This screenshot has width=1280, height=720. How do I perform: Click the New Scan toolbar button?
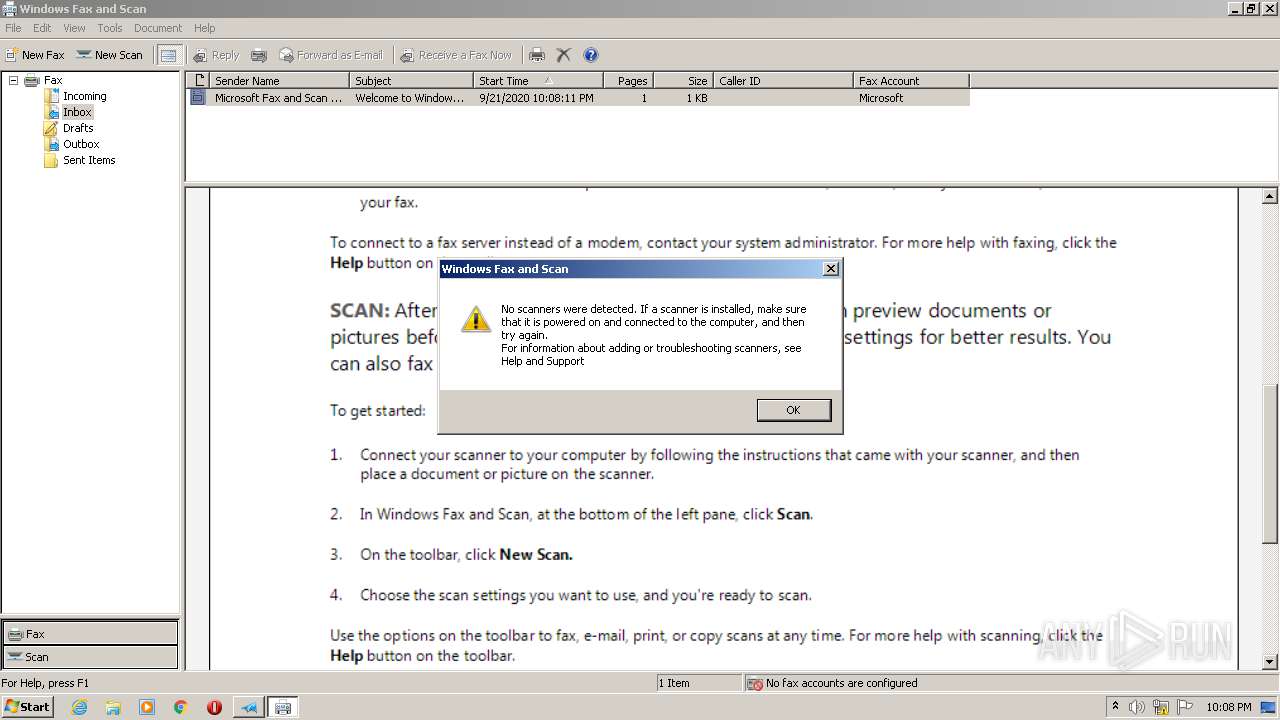(110, 55)
